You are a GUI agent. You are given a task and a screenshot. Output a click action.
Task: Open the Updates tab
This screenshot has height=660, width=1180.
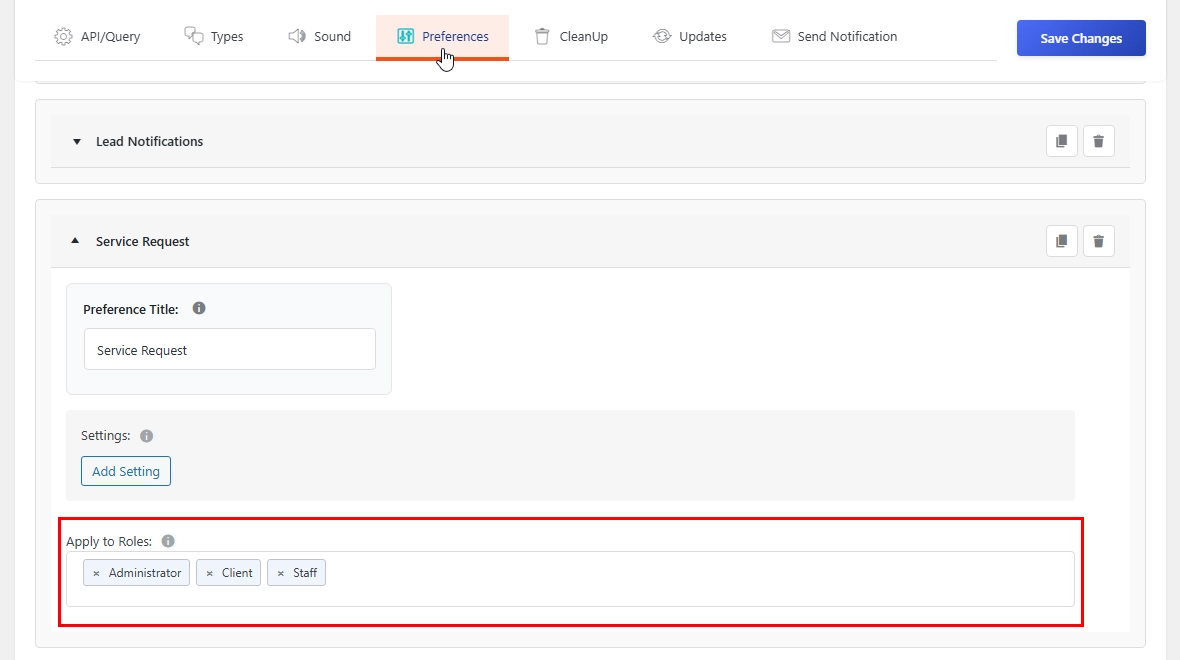[x=690, y=36]
